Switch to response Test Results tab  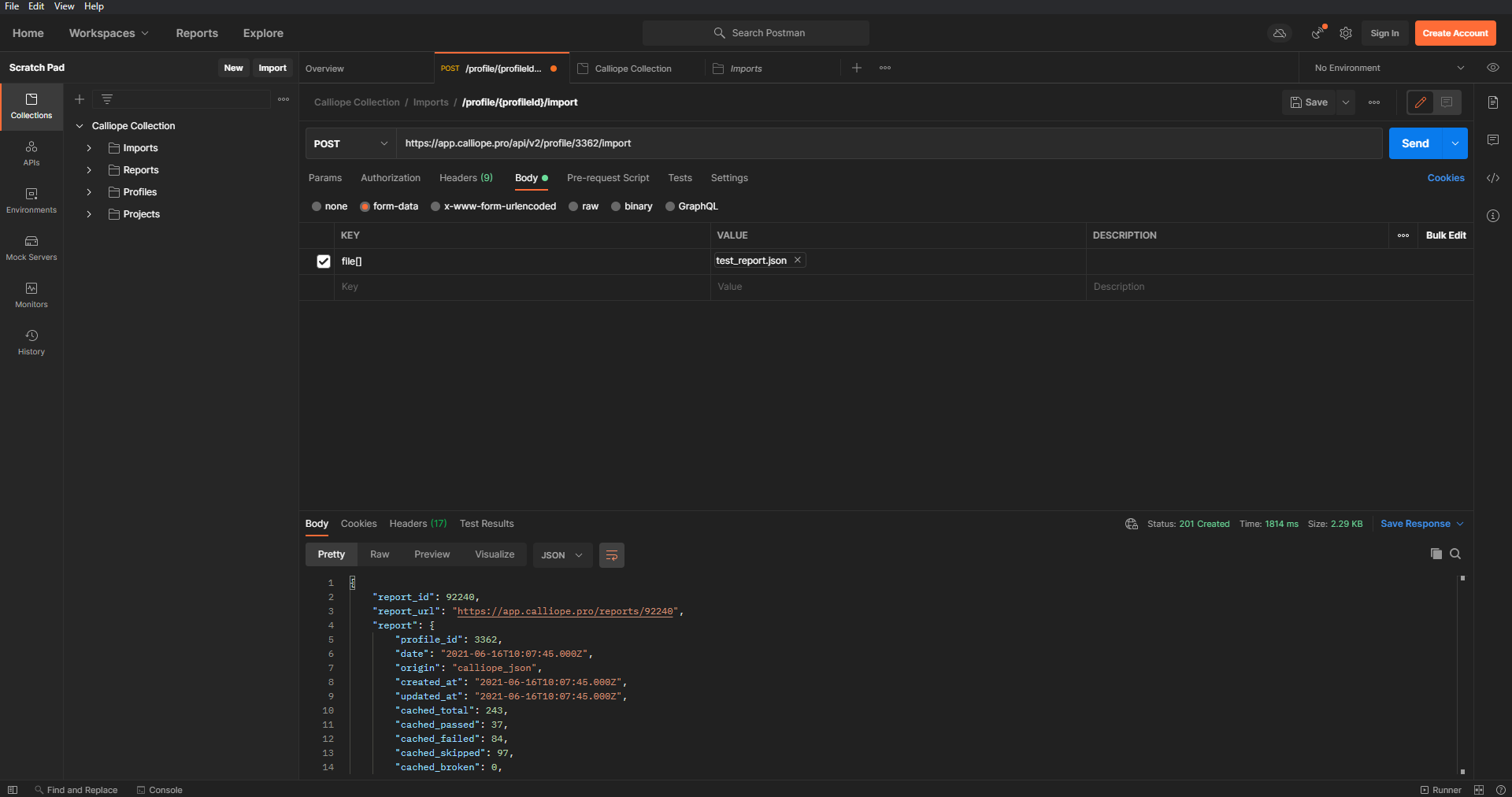487,524
